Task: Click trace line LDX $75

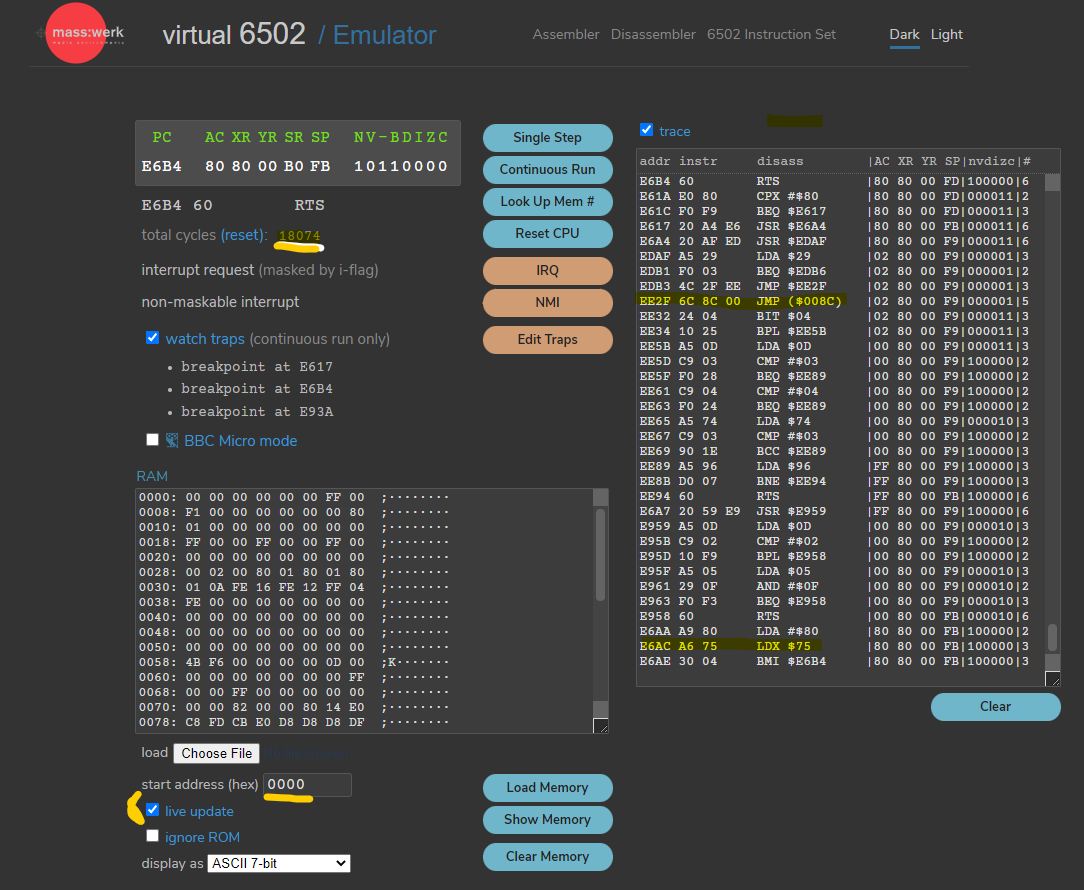Action: click(834, 646)
